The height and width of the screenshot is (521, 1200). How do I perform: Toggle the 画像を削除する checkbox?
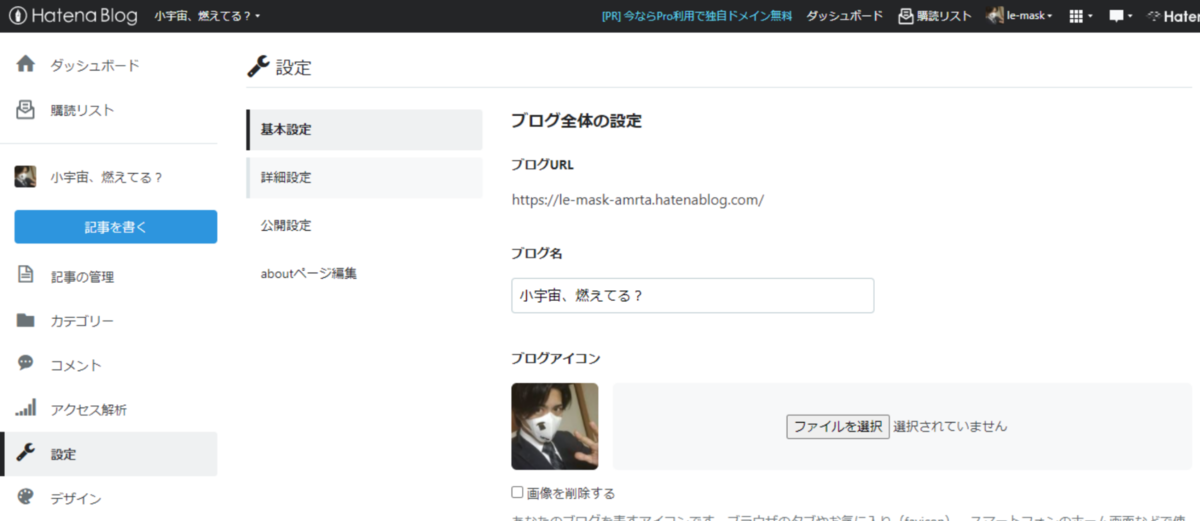(x=517, y=492)
